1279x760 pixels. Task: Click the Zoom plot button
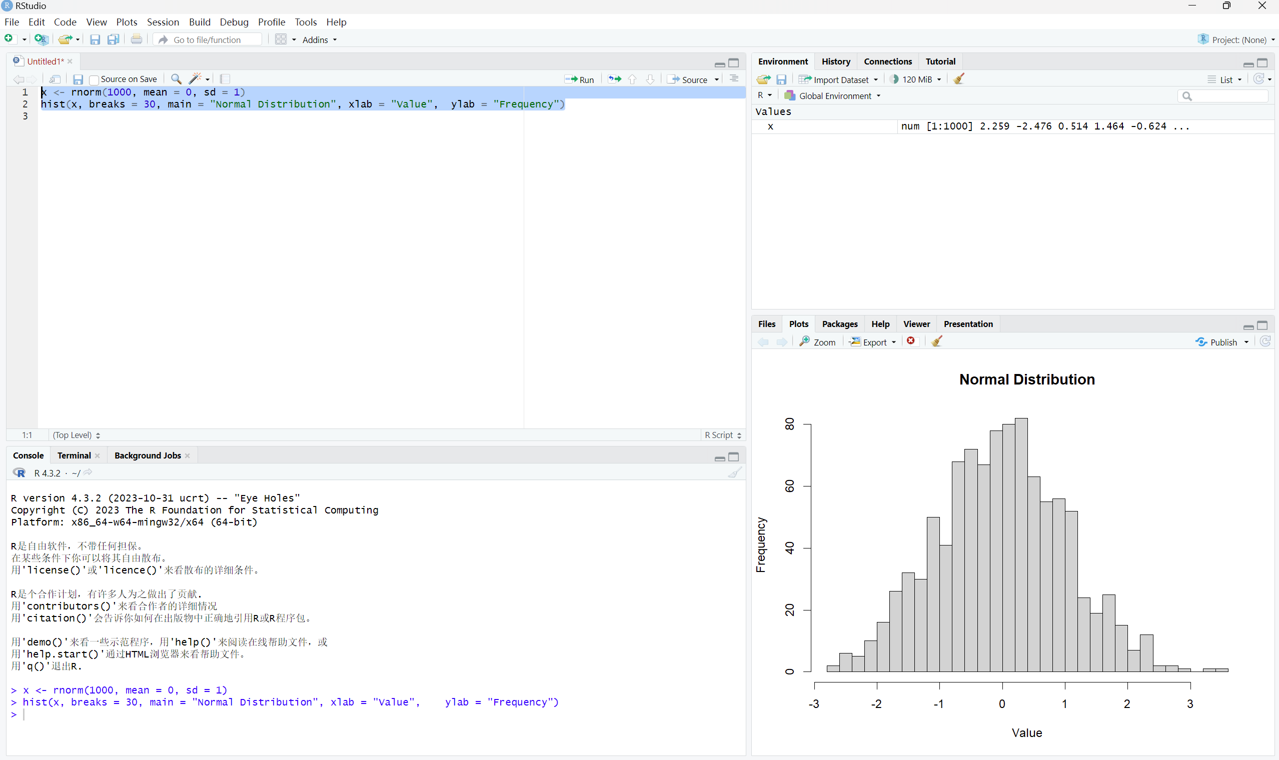click(817, 342)
